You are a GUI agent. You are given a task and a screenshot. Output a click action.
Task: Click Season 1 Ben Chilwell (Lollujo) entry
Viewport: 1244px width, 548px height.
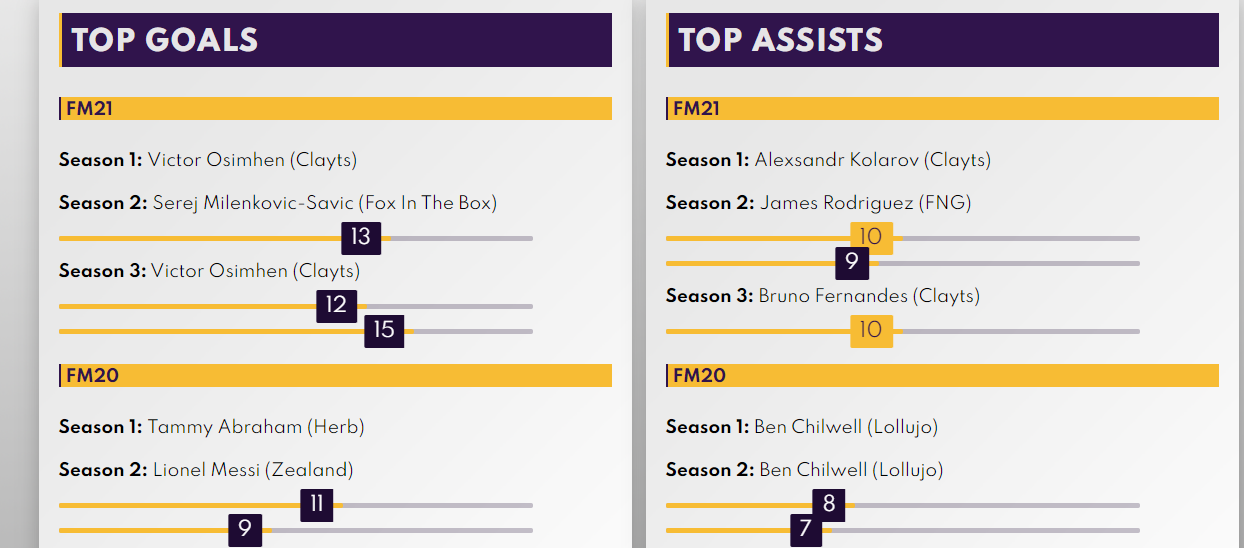pyautogui.click(x=802, y=427)
